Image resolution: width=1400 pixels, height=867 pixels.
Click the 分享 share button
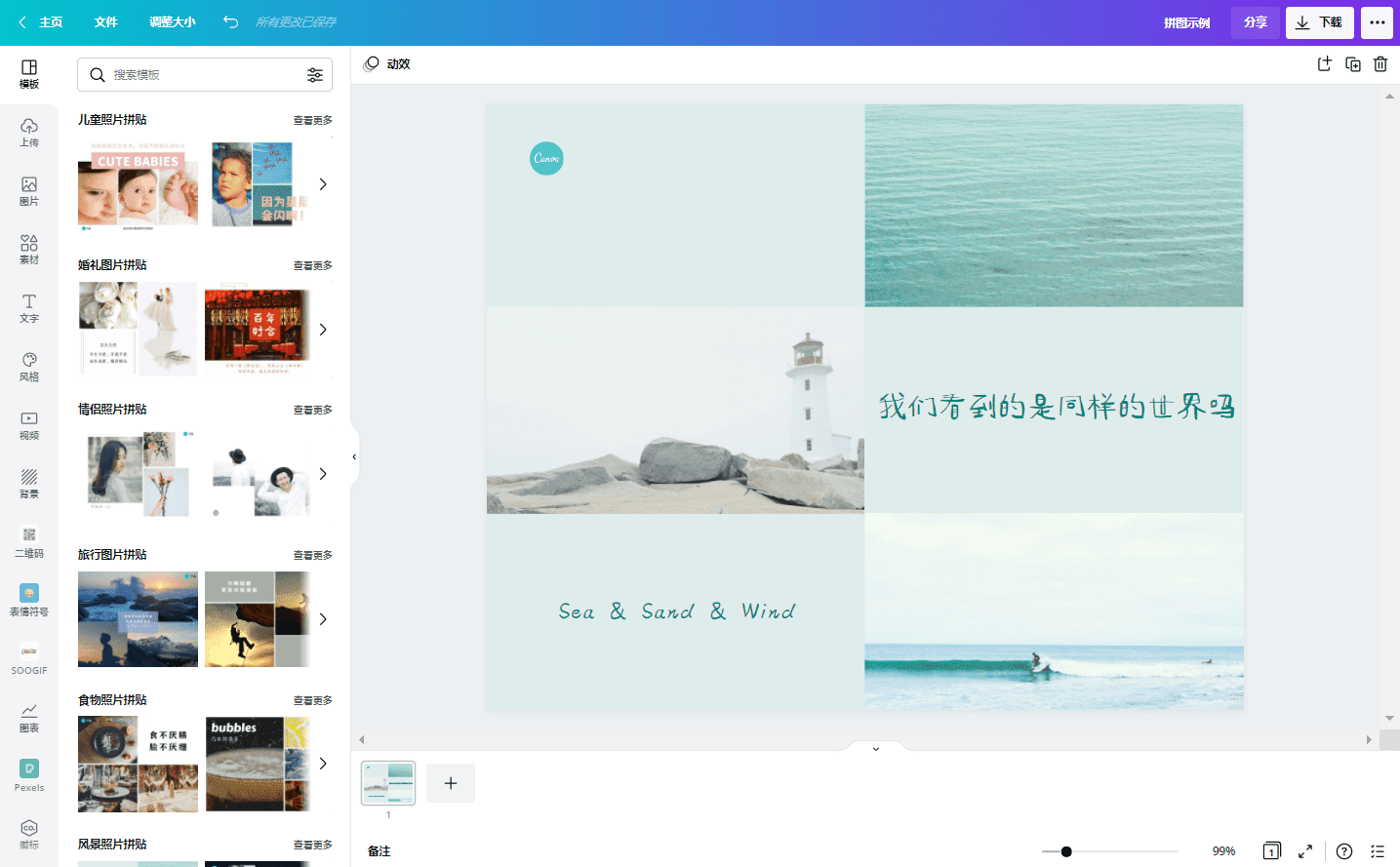point(1256,22)
